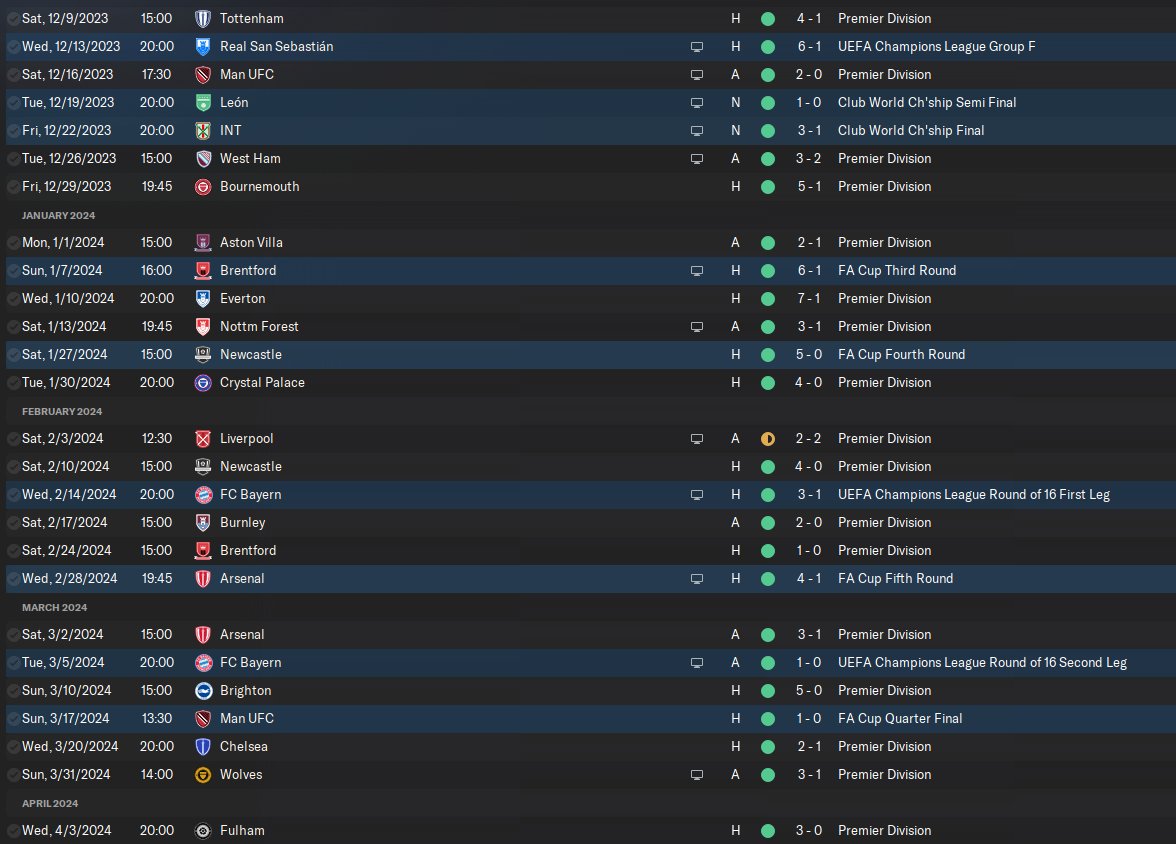
Task: Click the Tottenham club badge icon
Action: click(202, 19)
